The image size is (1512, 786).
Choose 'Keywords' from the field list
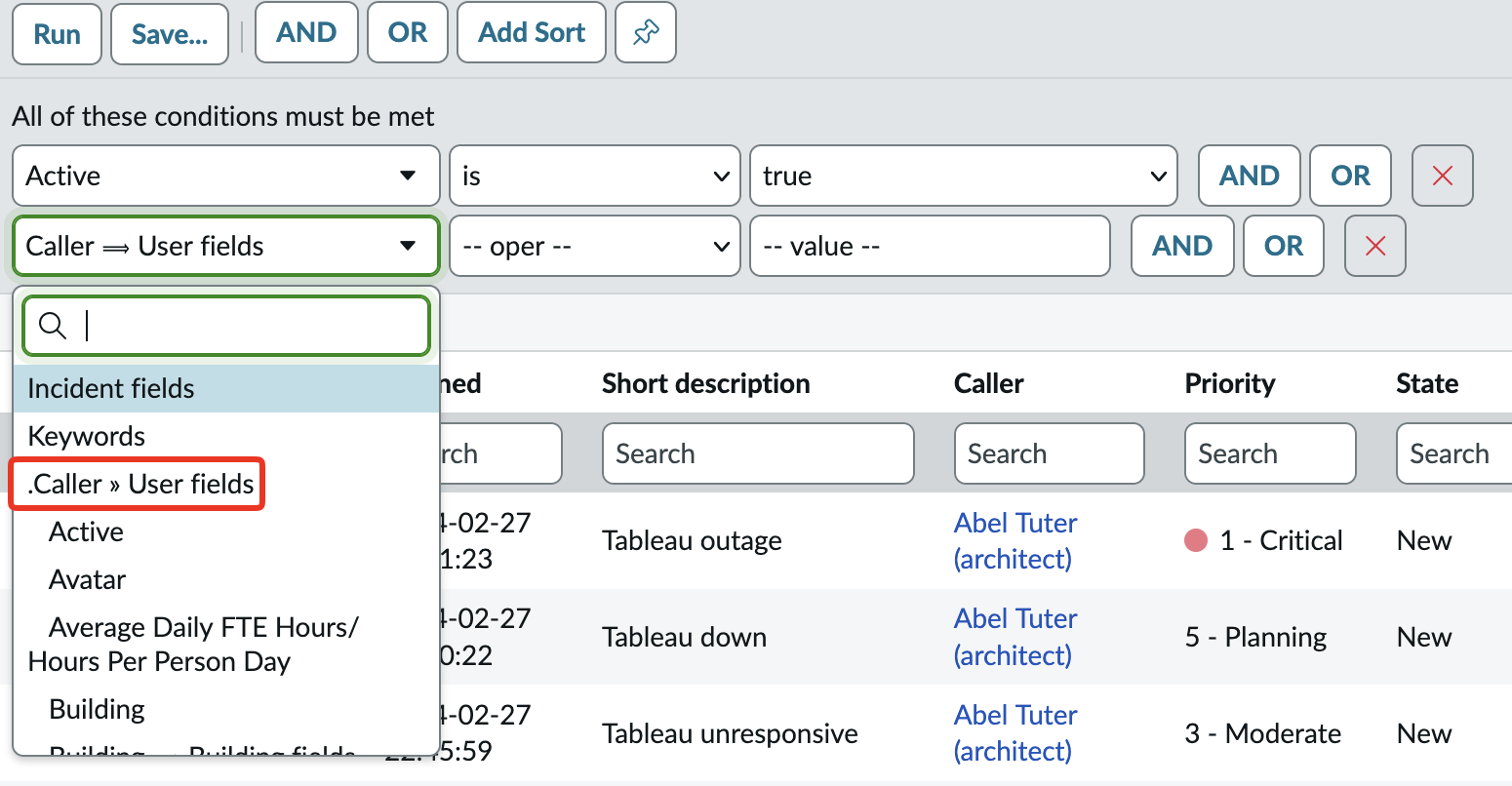(x=87, y=436)
